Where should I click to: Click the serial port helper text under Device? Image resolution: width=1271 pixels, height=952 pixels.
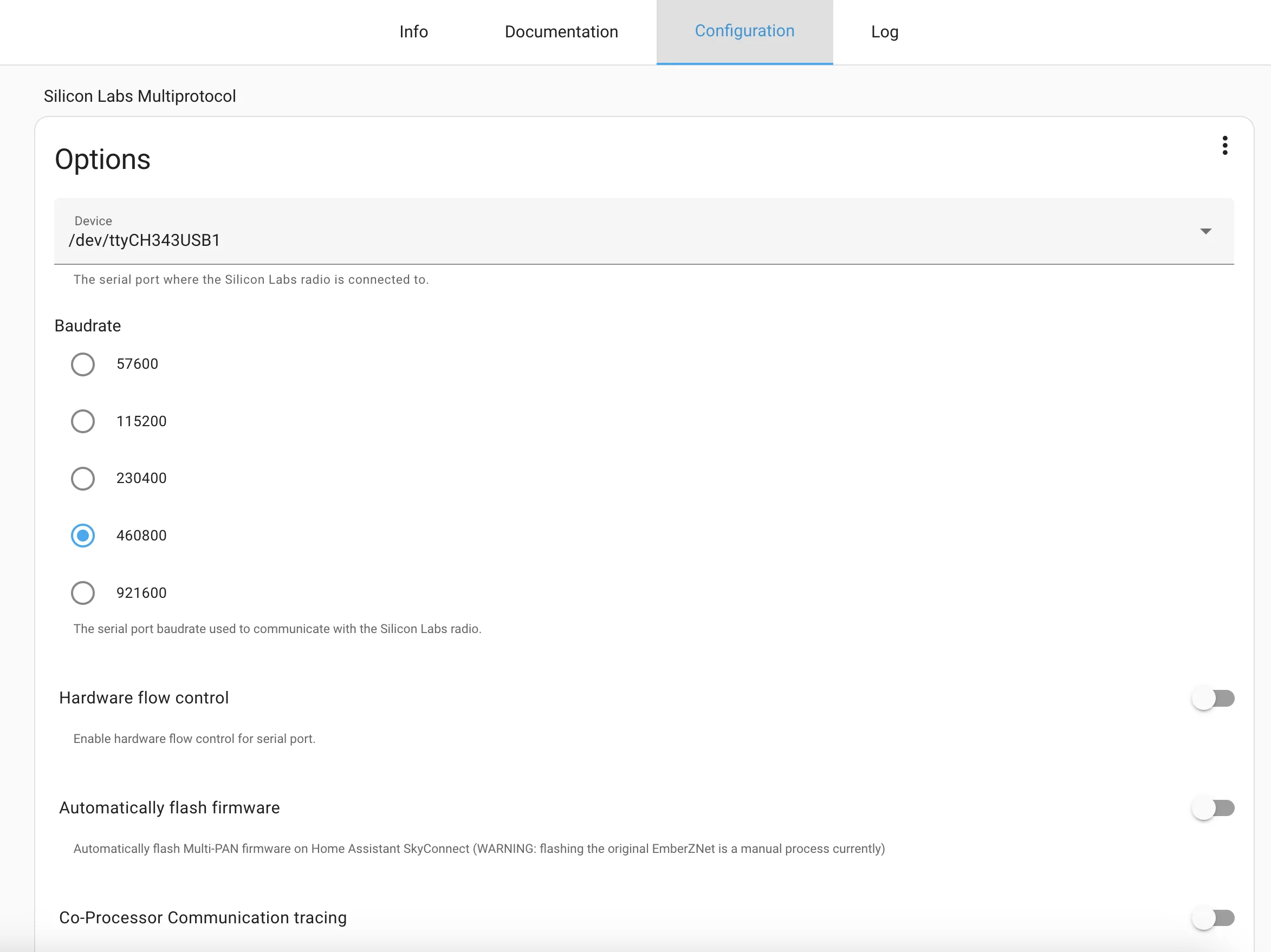[251, 279]
